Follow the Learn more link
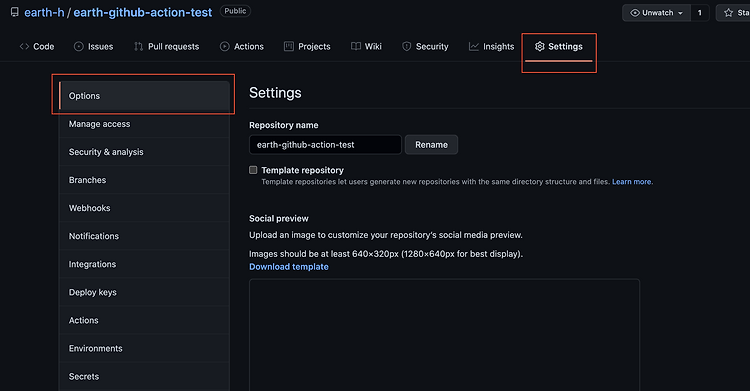Viewport: 750px width, 391px height. [631, 182]
